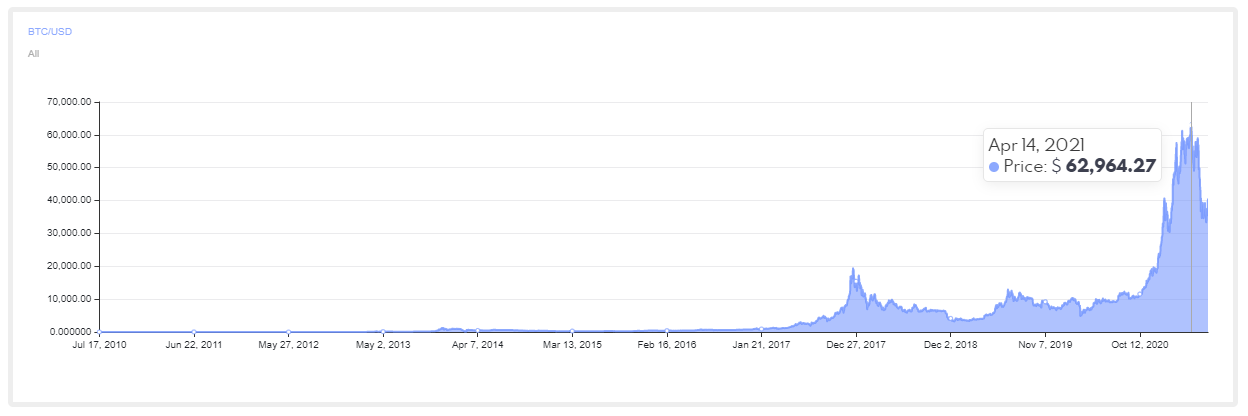The height and width of the screenshot is (416, 1248).
Task: Click the data point marker above Jul 17, 2010
Action: (x=100, y=332)
